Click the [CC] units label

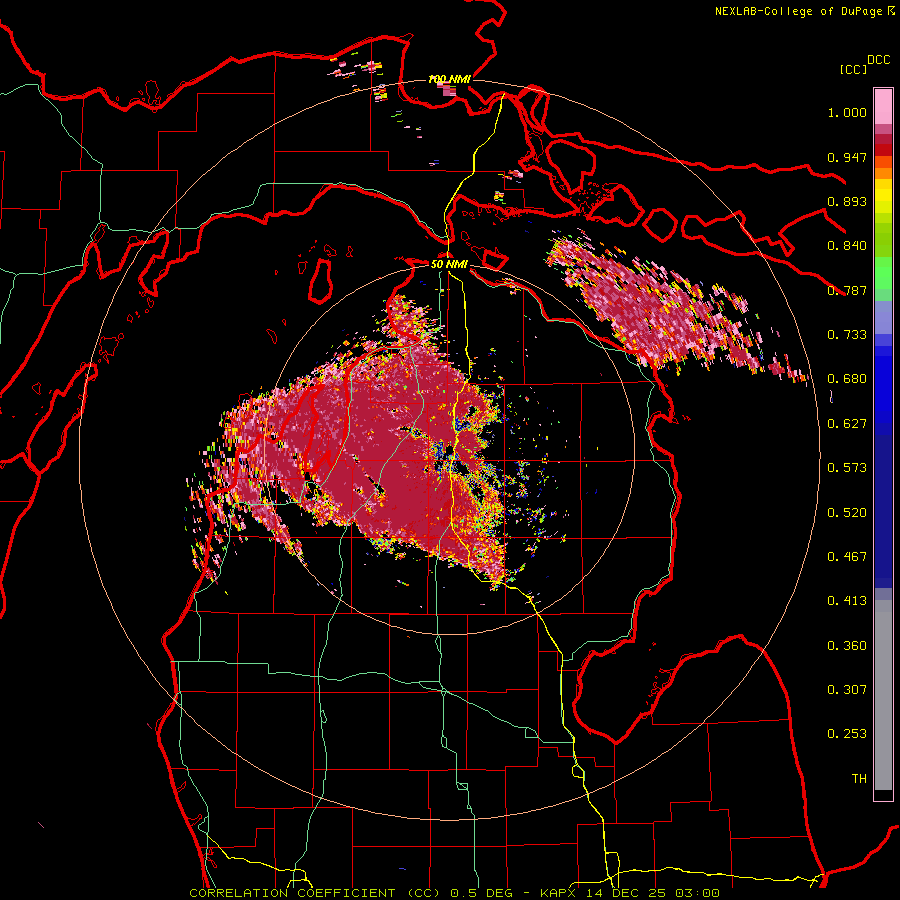pos(853,69)
